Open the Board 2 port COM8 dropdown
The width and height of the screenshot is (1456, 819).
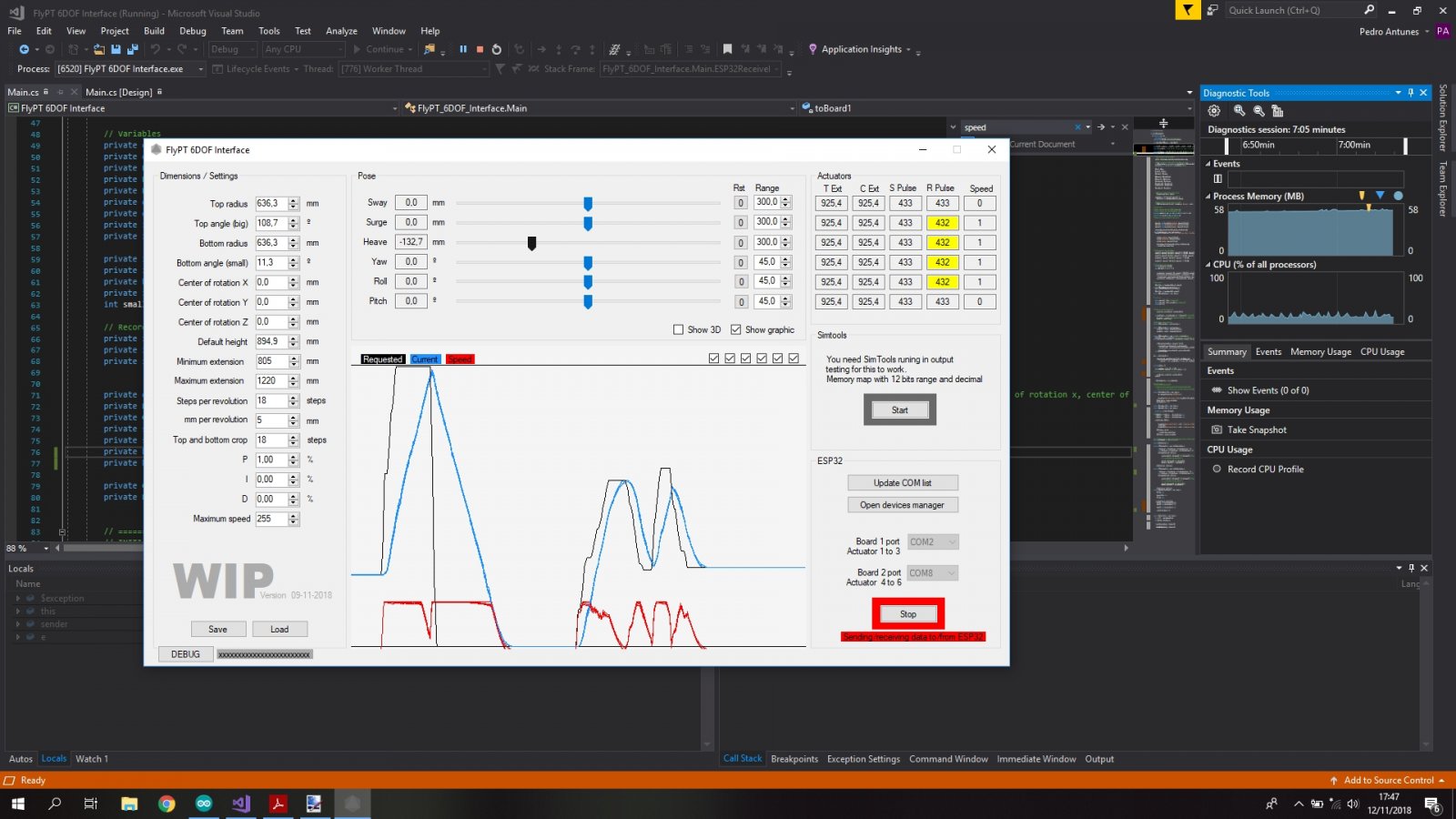point(933,573)
